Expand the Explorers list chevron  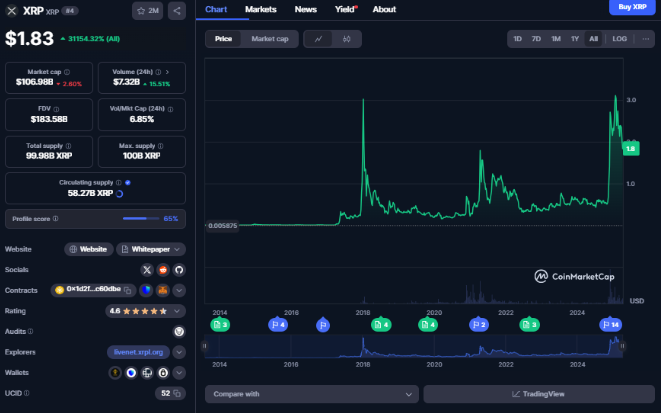[x=179, y=352]
